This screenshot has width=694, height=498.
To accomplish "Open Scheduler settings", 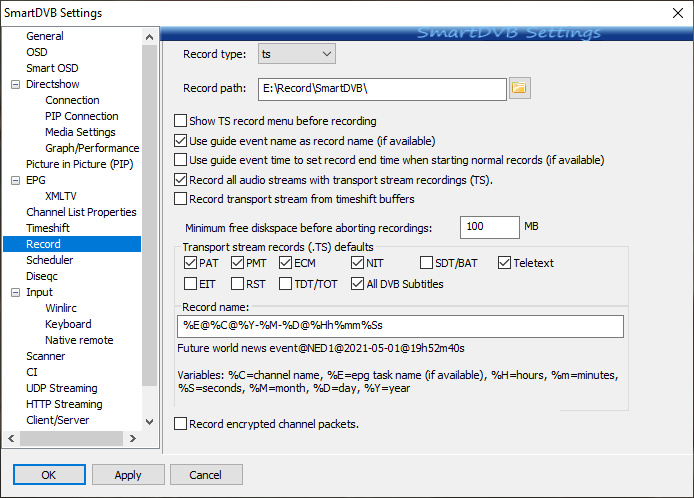I will pos(50,260).
